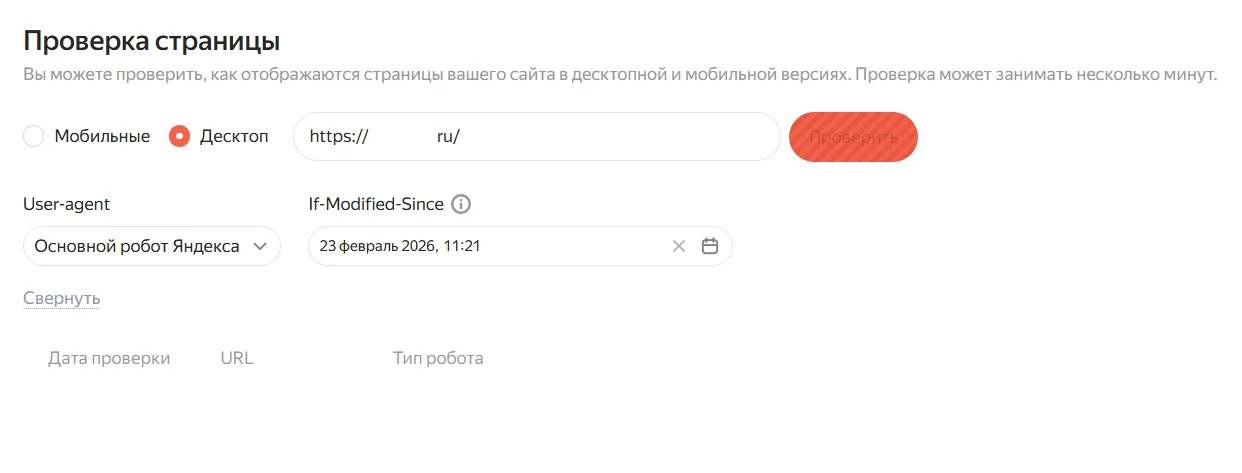Clear the date with the X icon
The image size is (1242, 473).
(679, 246)
